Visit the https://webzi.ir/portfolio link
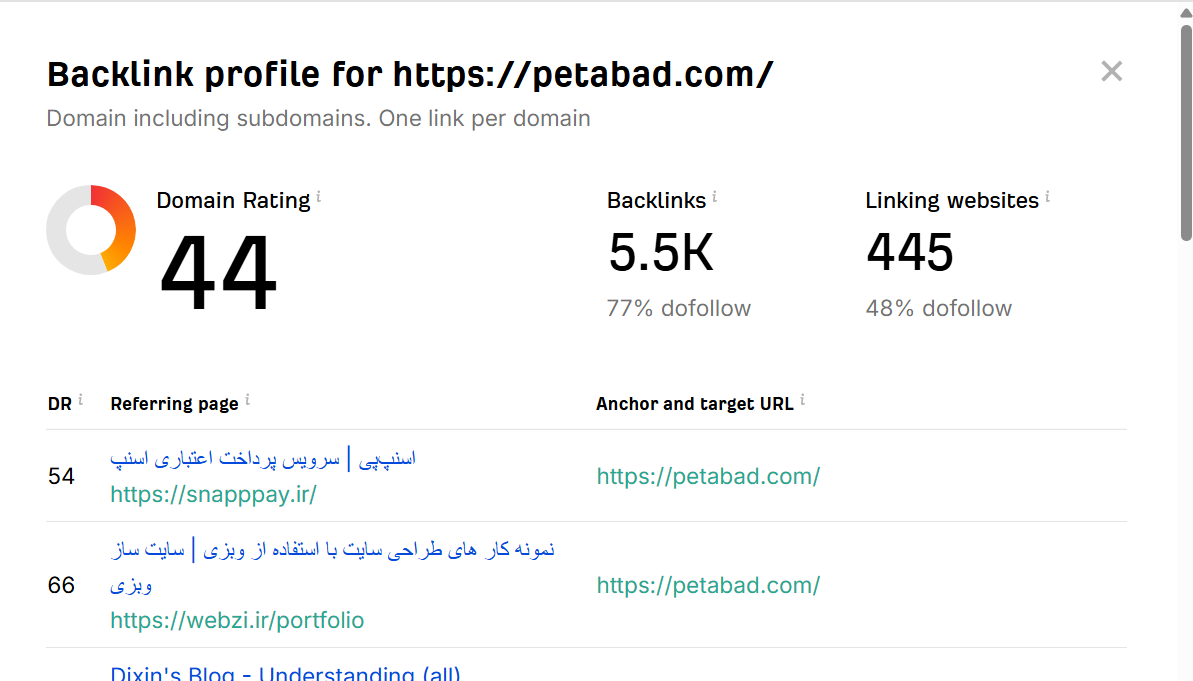The height and width of the screenshot is (681, 1193). pos(237,620)
